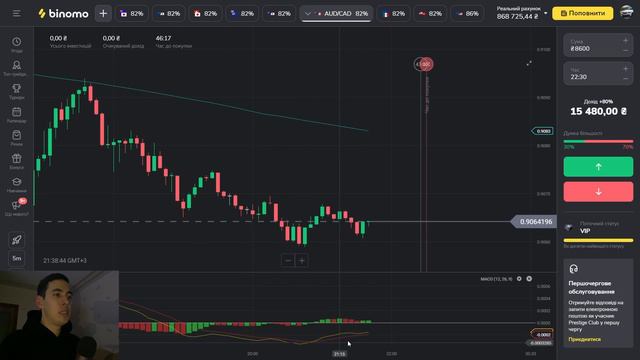Click the trend line price tag 0.9083

click(543, 131)
